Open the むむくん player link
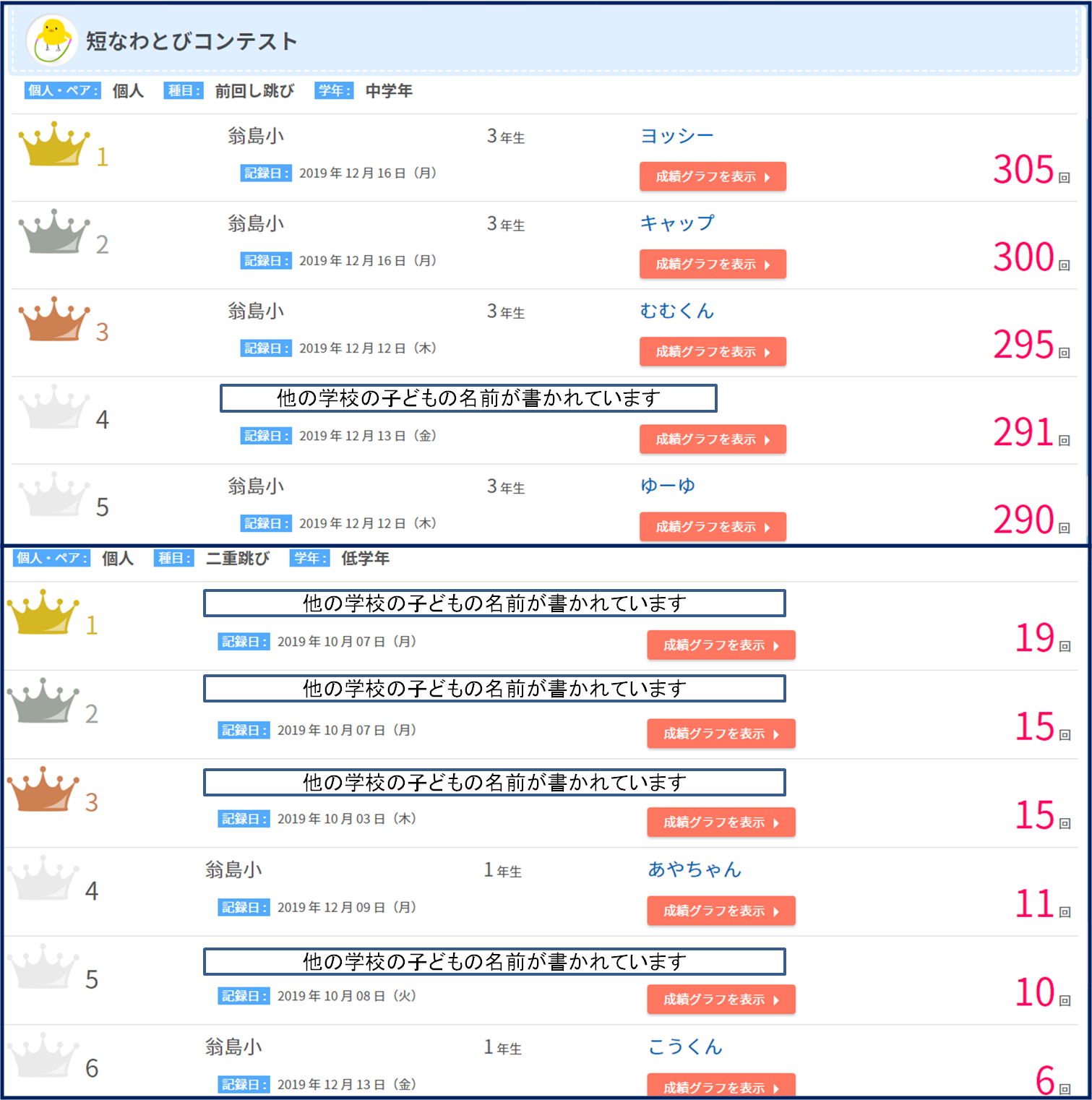This screenshot has height=1100, width=1092. click(x=677, y=311)
